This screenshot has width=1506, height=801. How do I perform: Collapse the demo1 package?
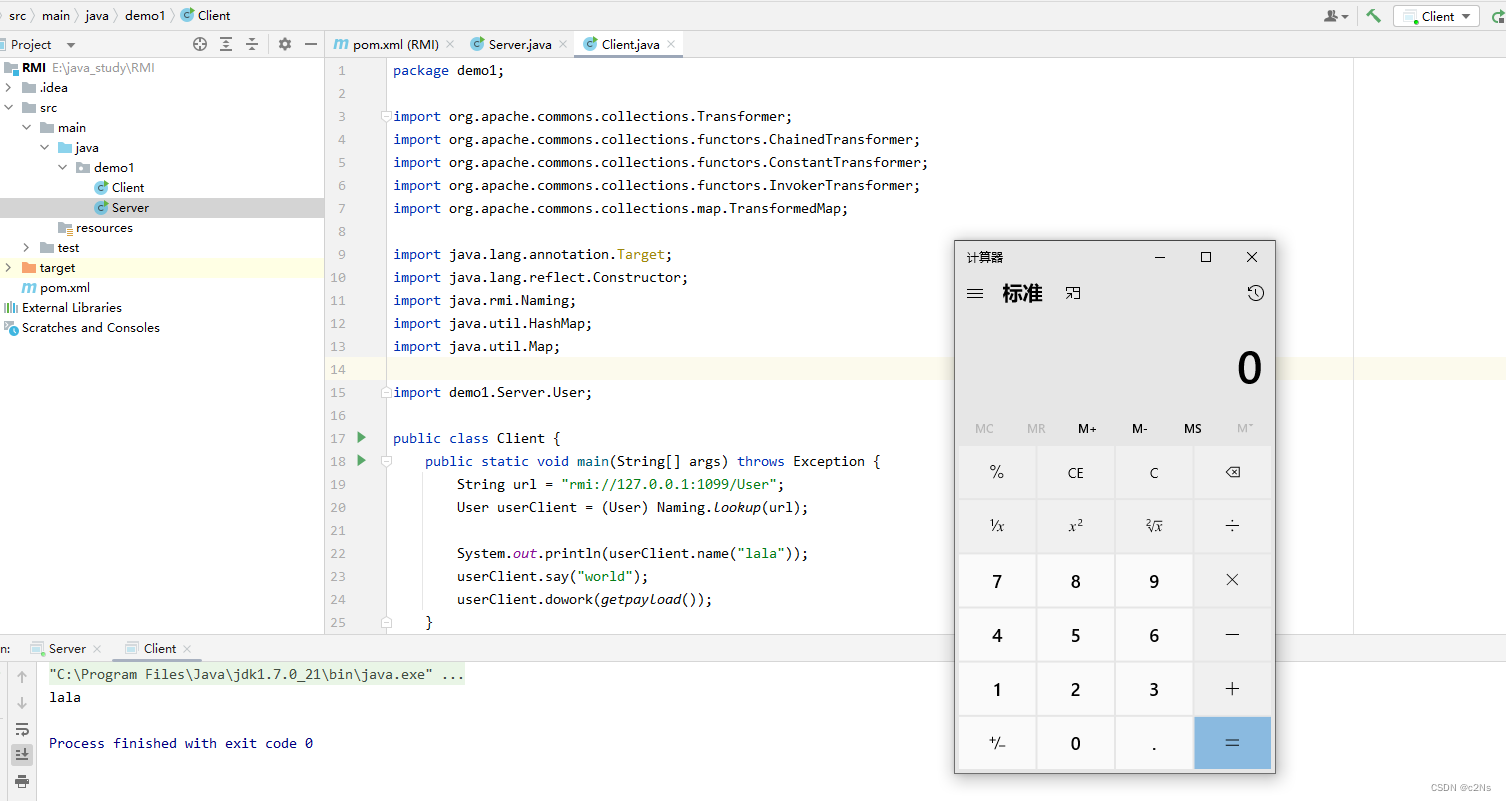coord(63,168)
